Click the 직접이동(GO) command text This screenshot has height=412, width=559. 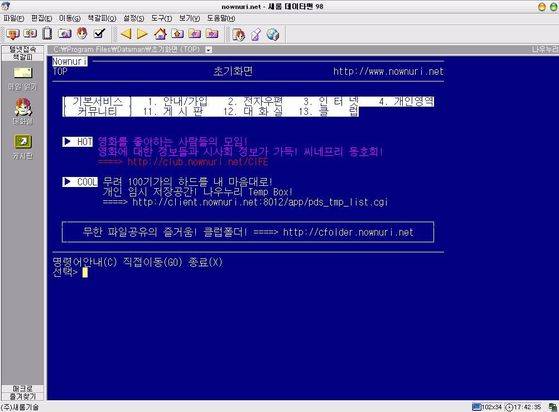pos(153,262)
